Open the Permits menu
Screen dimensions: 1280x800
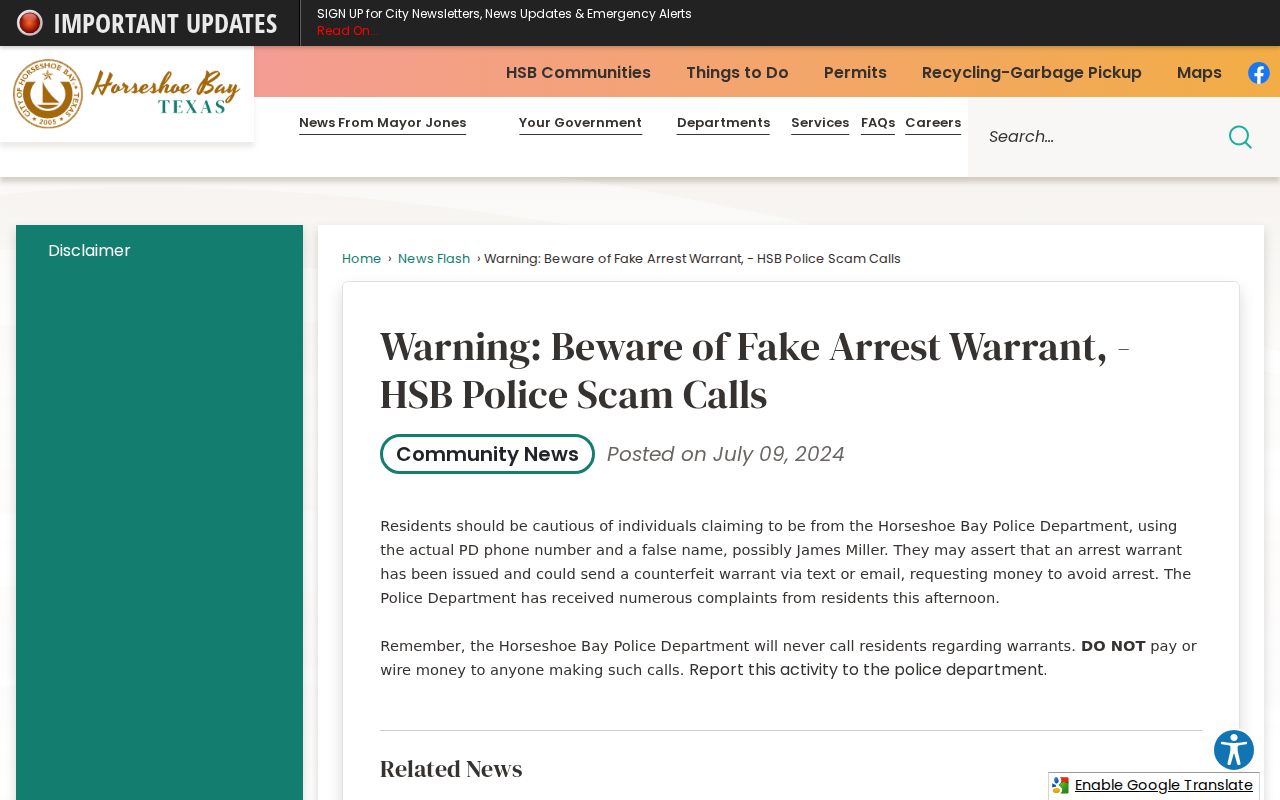click(855, 73)
